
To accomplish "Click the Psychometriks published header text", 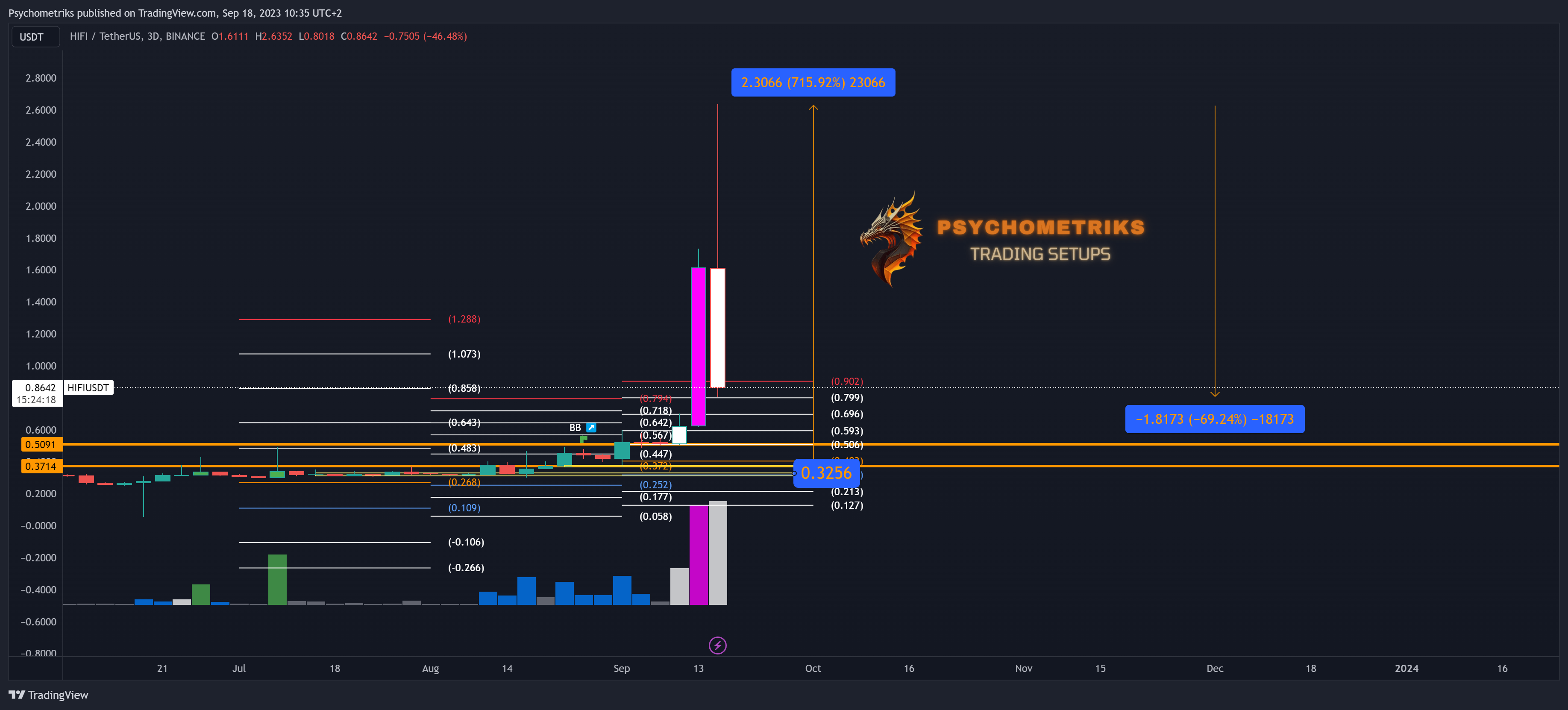I will click(175, 13).
